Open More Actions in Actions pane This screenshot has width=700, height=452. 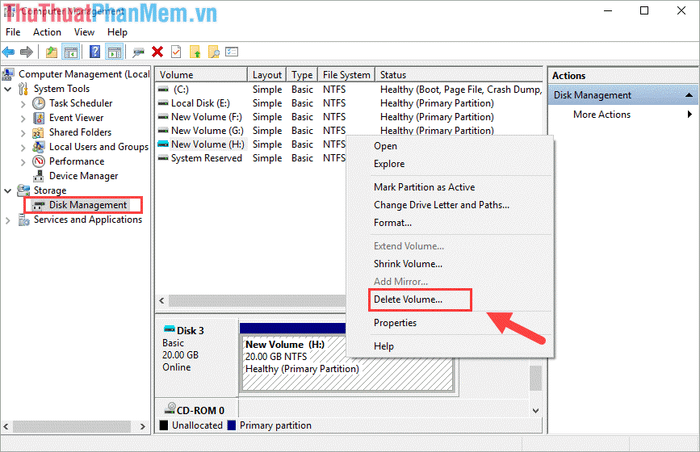[623, 115]
